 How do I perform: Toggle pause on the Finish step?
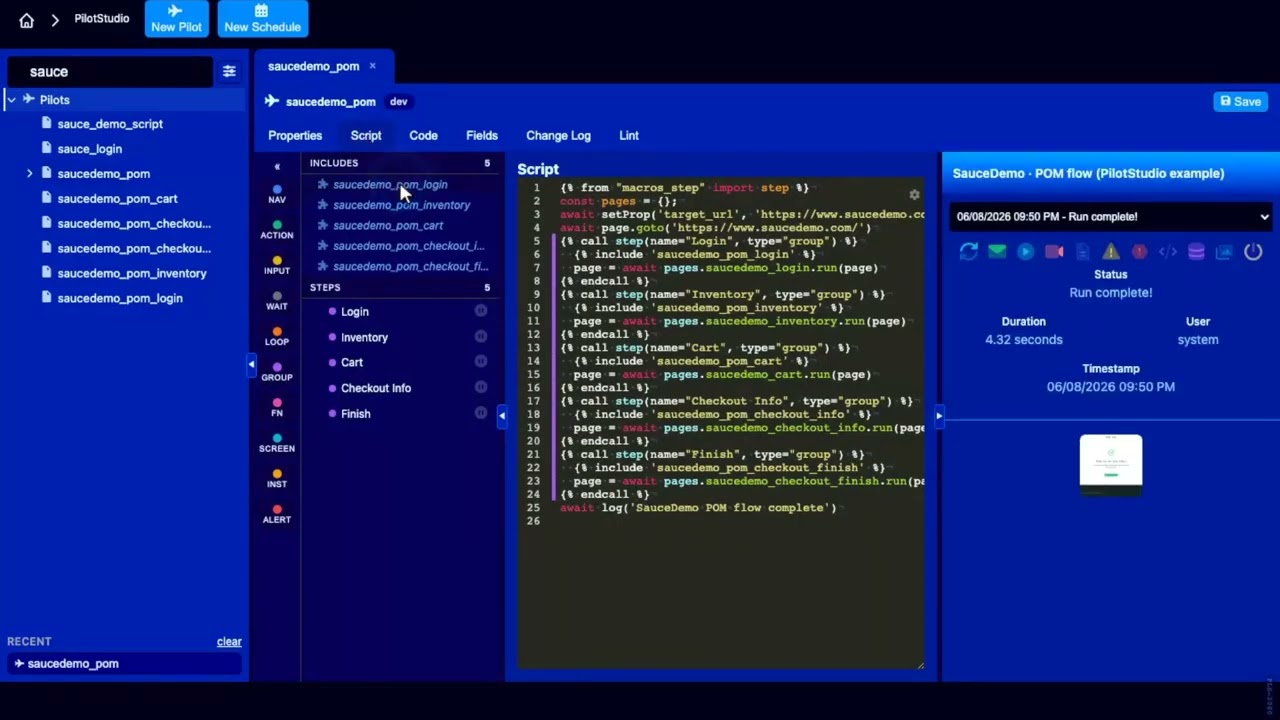click(481, 412)
